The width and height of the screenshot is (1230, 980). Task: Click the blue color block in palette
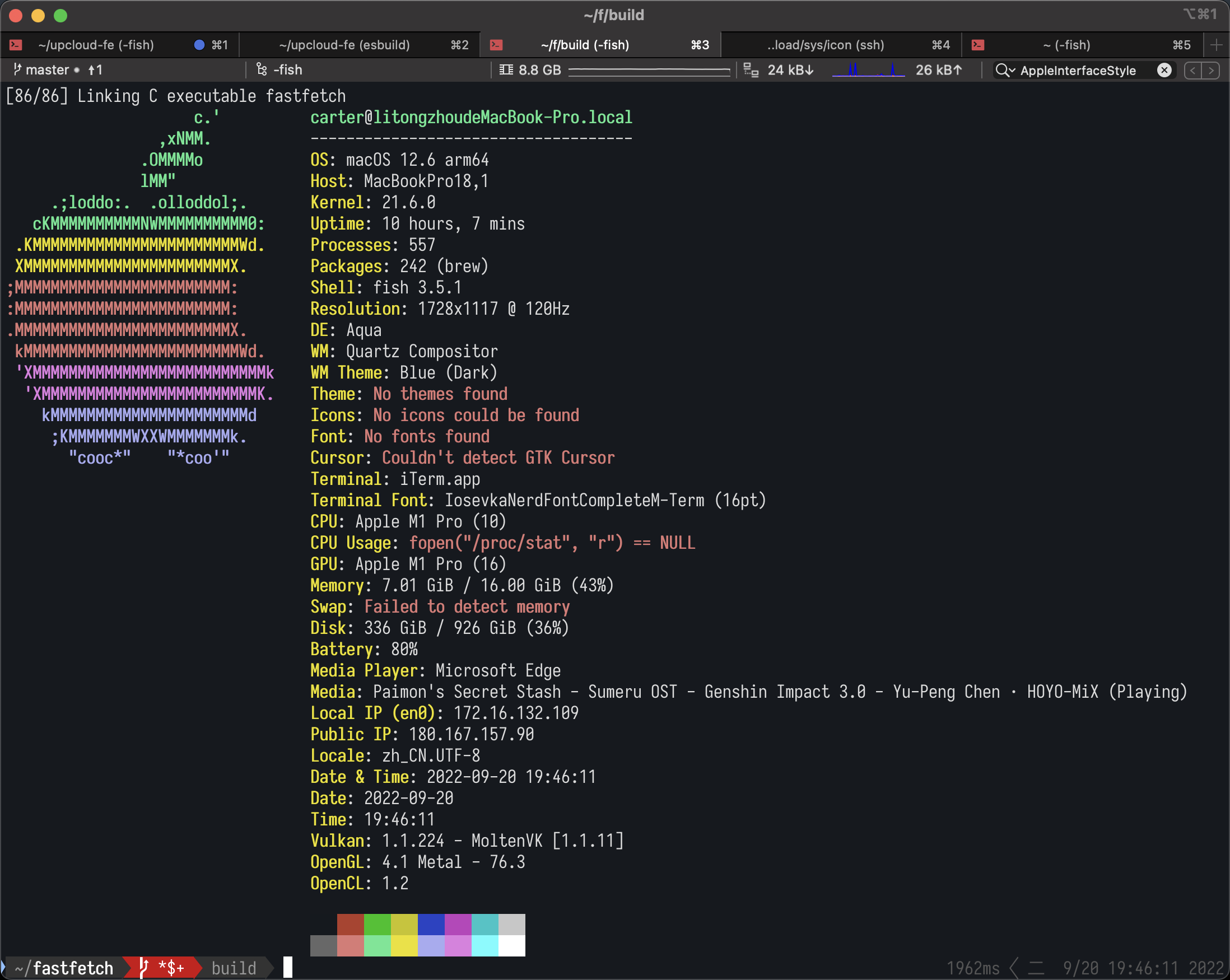click(x=431, y=924)
